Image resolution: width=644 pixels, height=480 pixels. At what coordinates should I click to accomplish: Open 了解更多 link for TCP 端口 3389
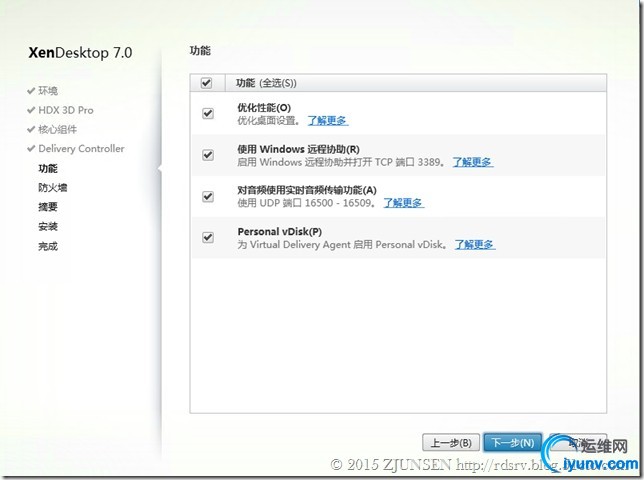tap(473, 162)
